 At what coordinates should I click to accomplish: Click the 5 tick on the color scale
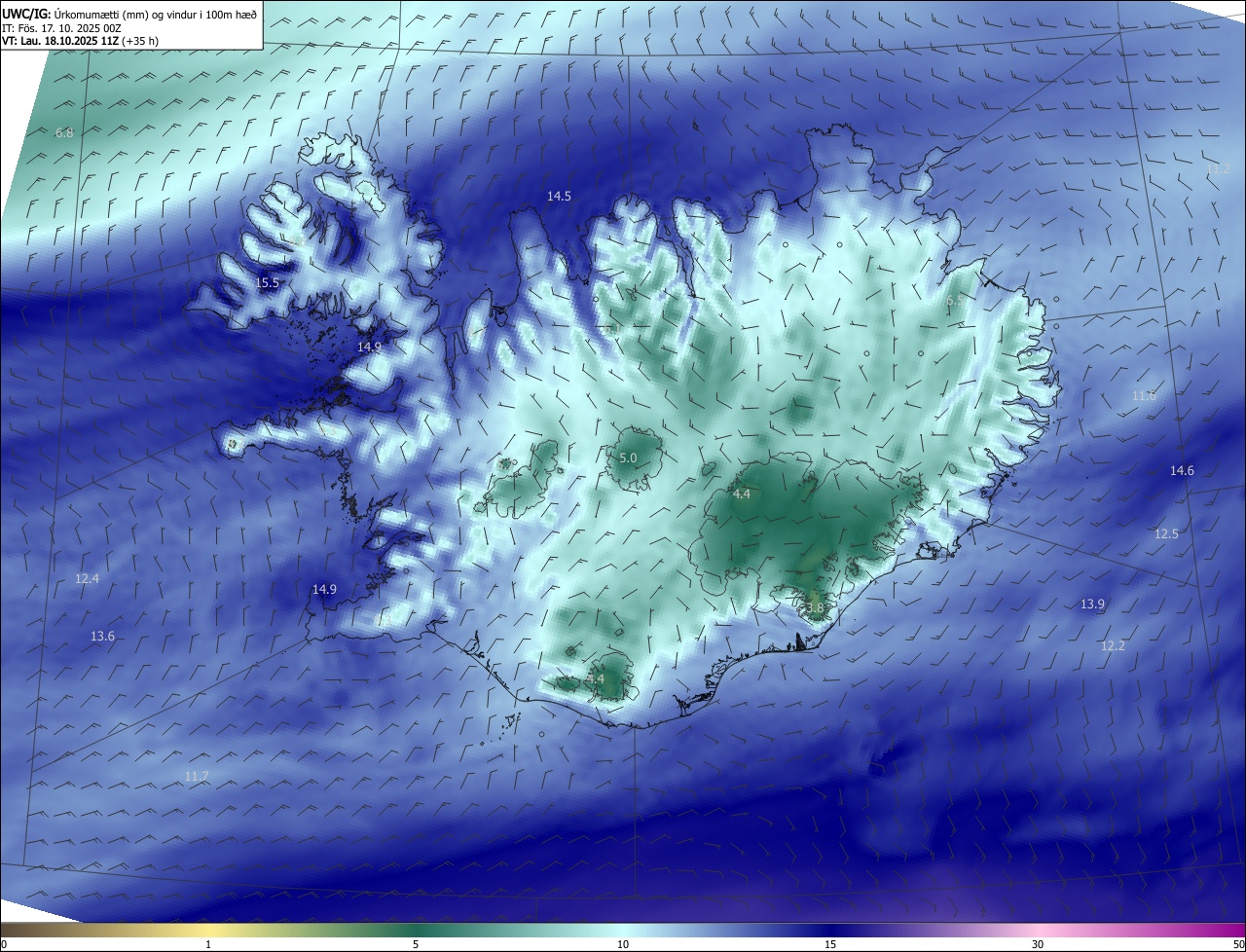(416, 944)
